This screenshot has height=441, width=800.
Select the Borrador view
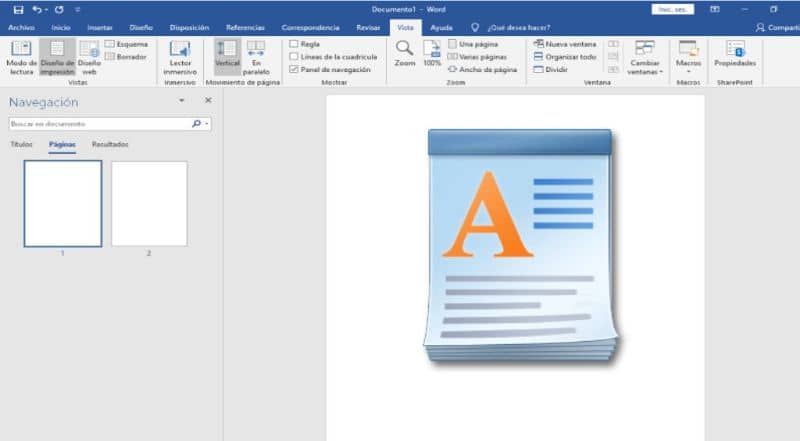[126, 57]
